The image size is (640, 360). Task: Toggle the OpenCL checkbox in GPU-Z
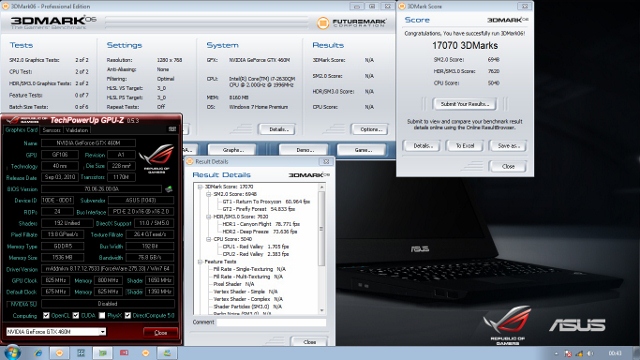point(46,316)
